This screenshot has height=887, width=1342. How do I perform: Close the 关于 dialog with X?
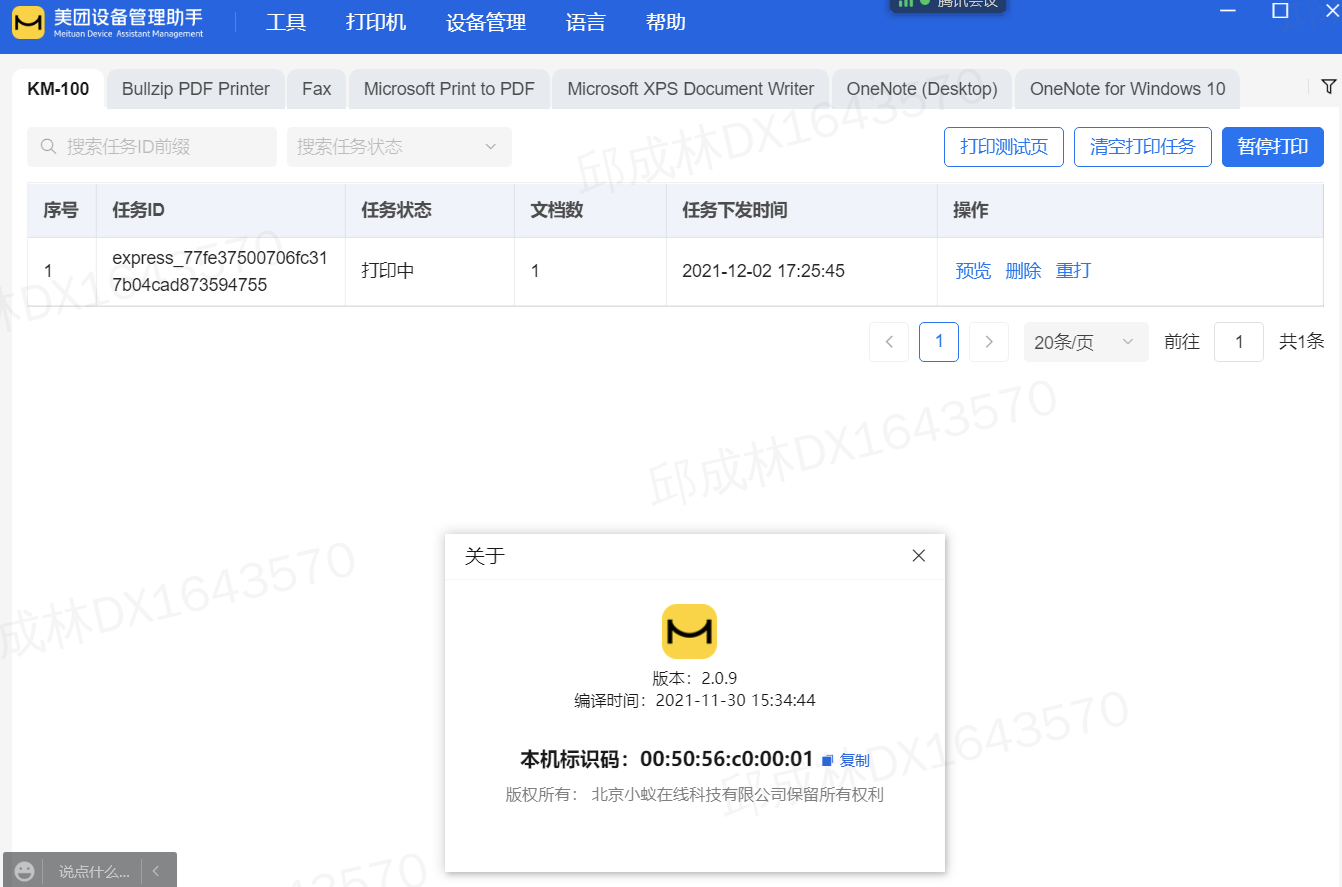tap(918, 556)
